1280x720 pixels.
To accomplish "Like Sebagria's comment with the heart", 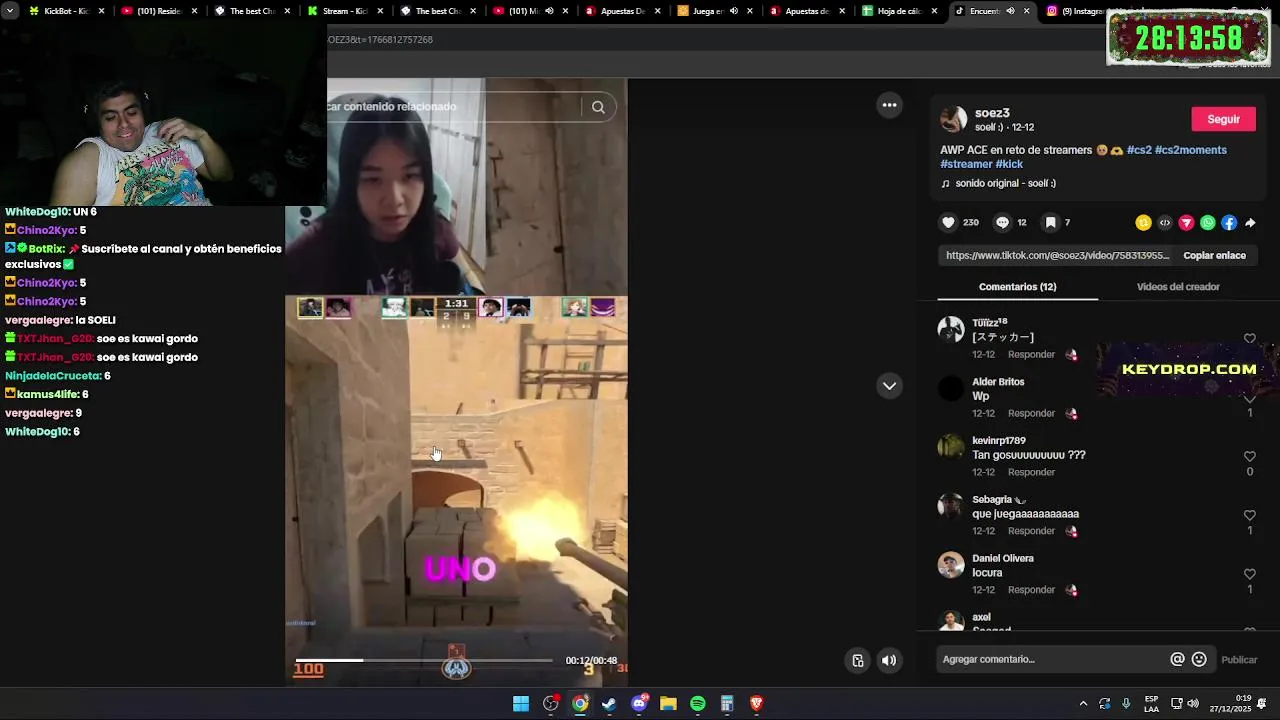I will click(x=1250, y=515).
